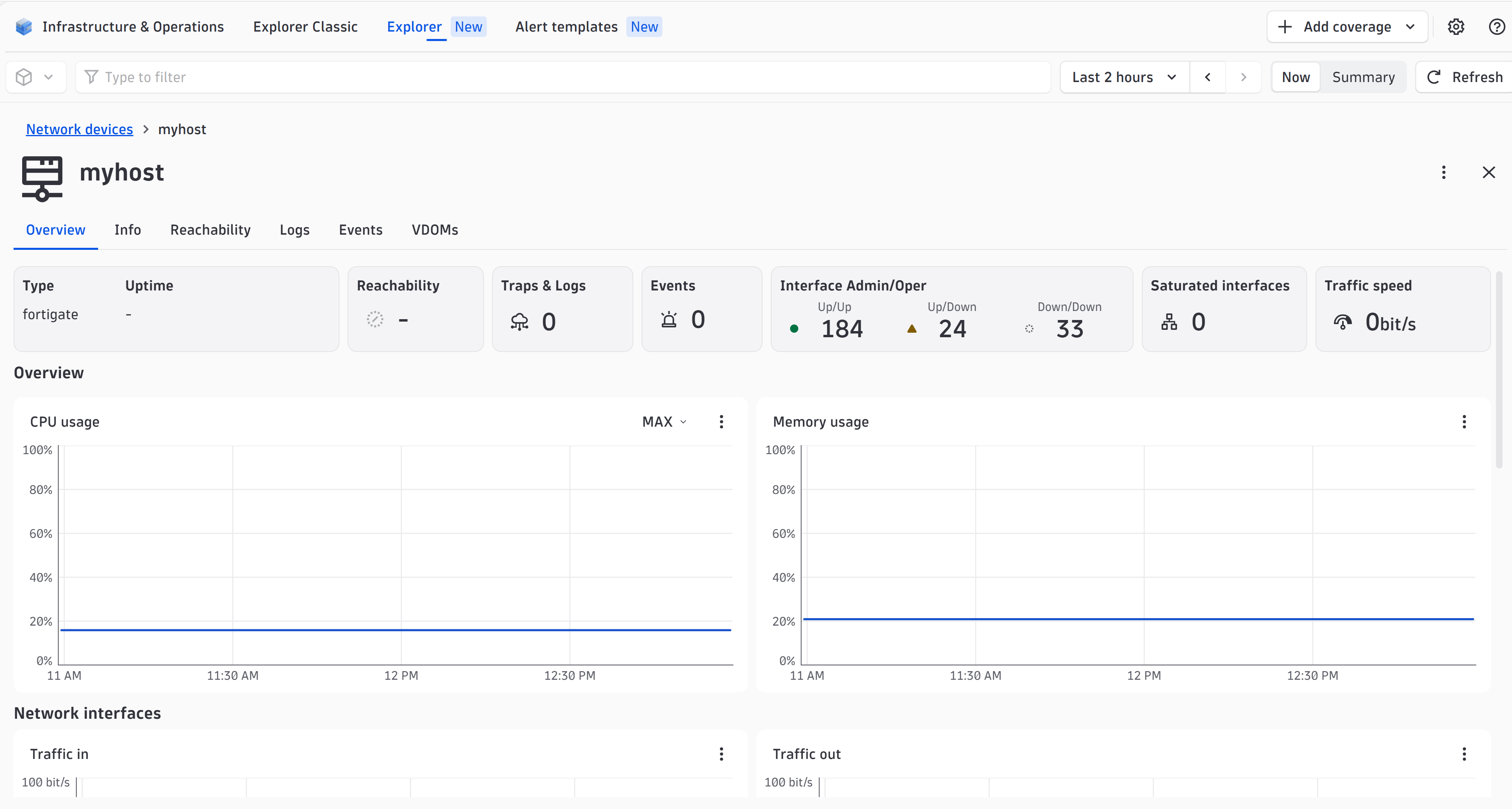Switch to the Reachability tab

210,230
